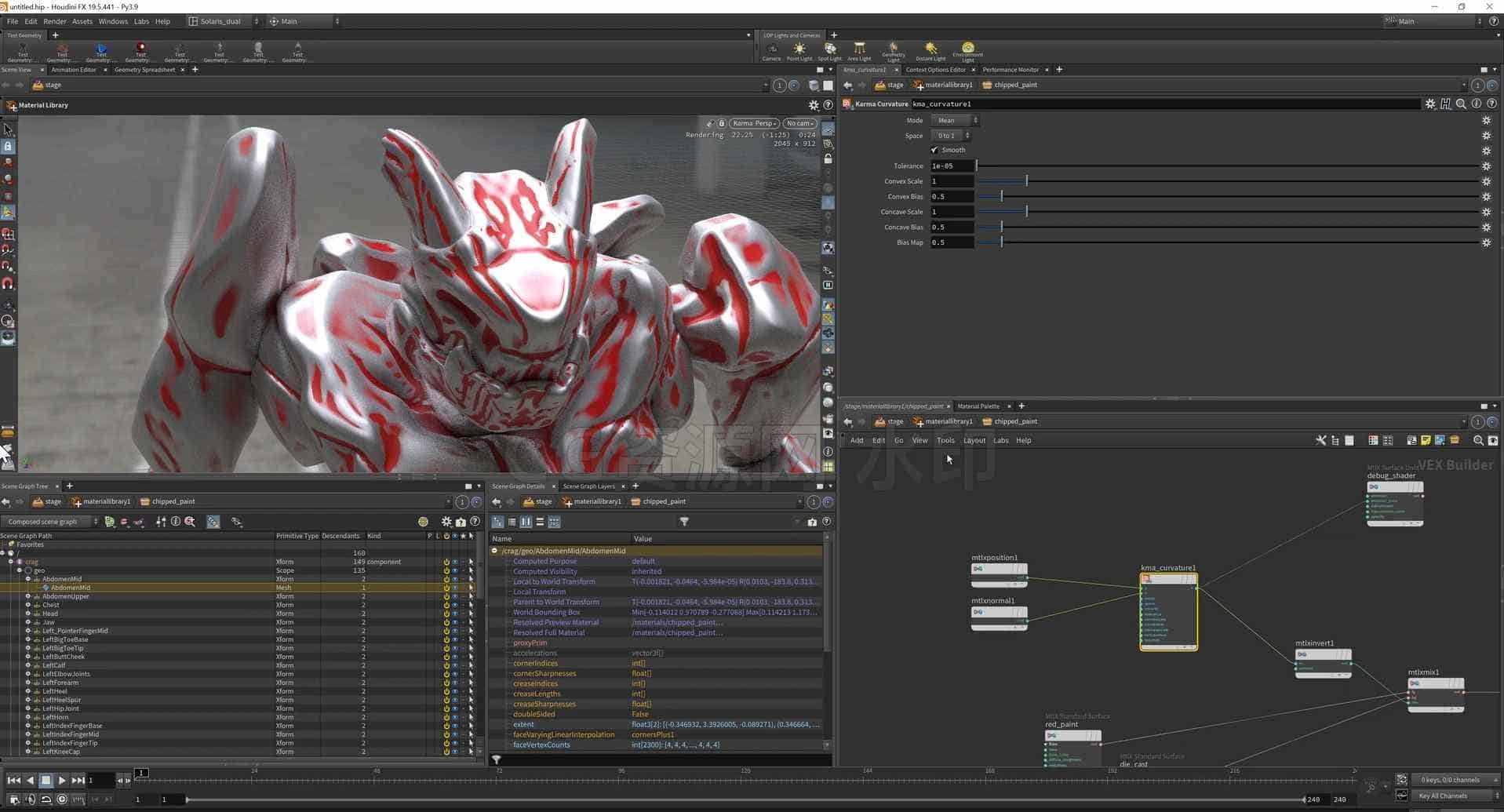The width and height of the screenshot is (1504, 812).
Task: Add a Spot Light from the shelf
Action: 829,52
